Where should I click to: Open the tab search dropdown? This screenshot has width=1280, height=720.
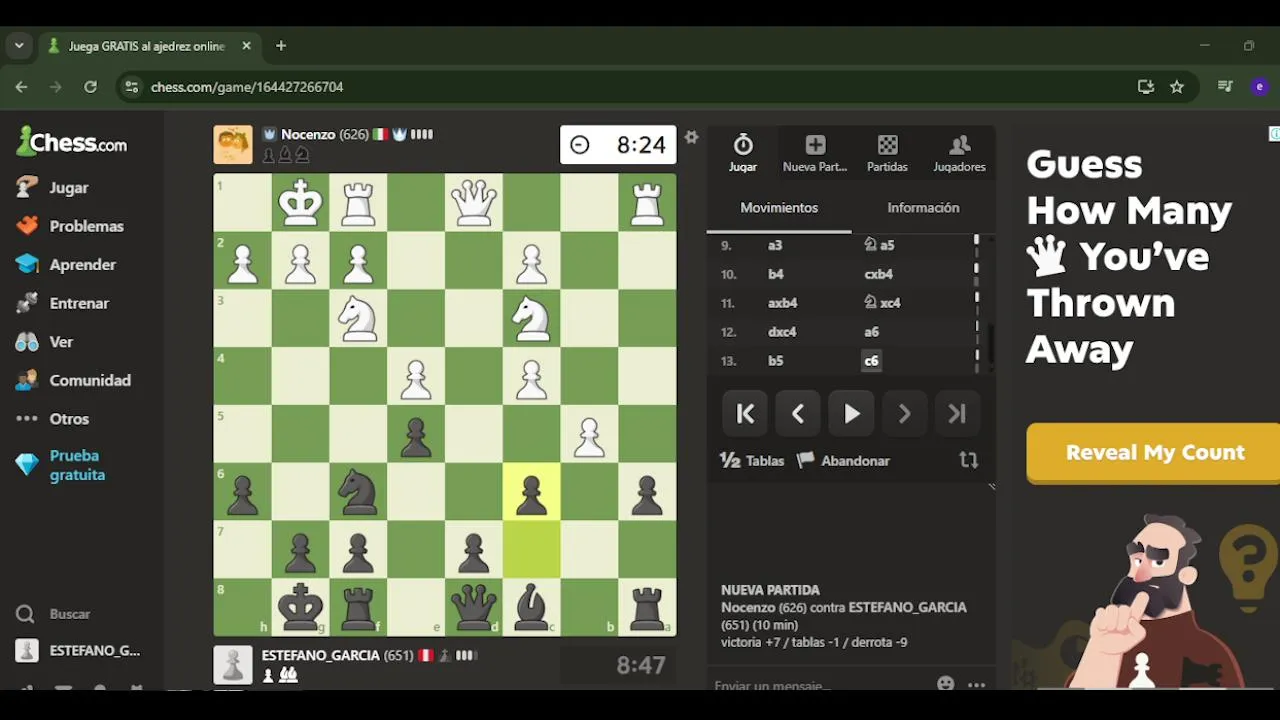[x=19, y=46]
